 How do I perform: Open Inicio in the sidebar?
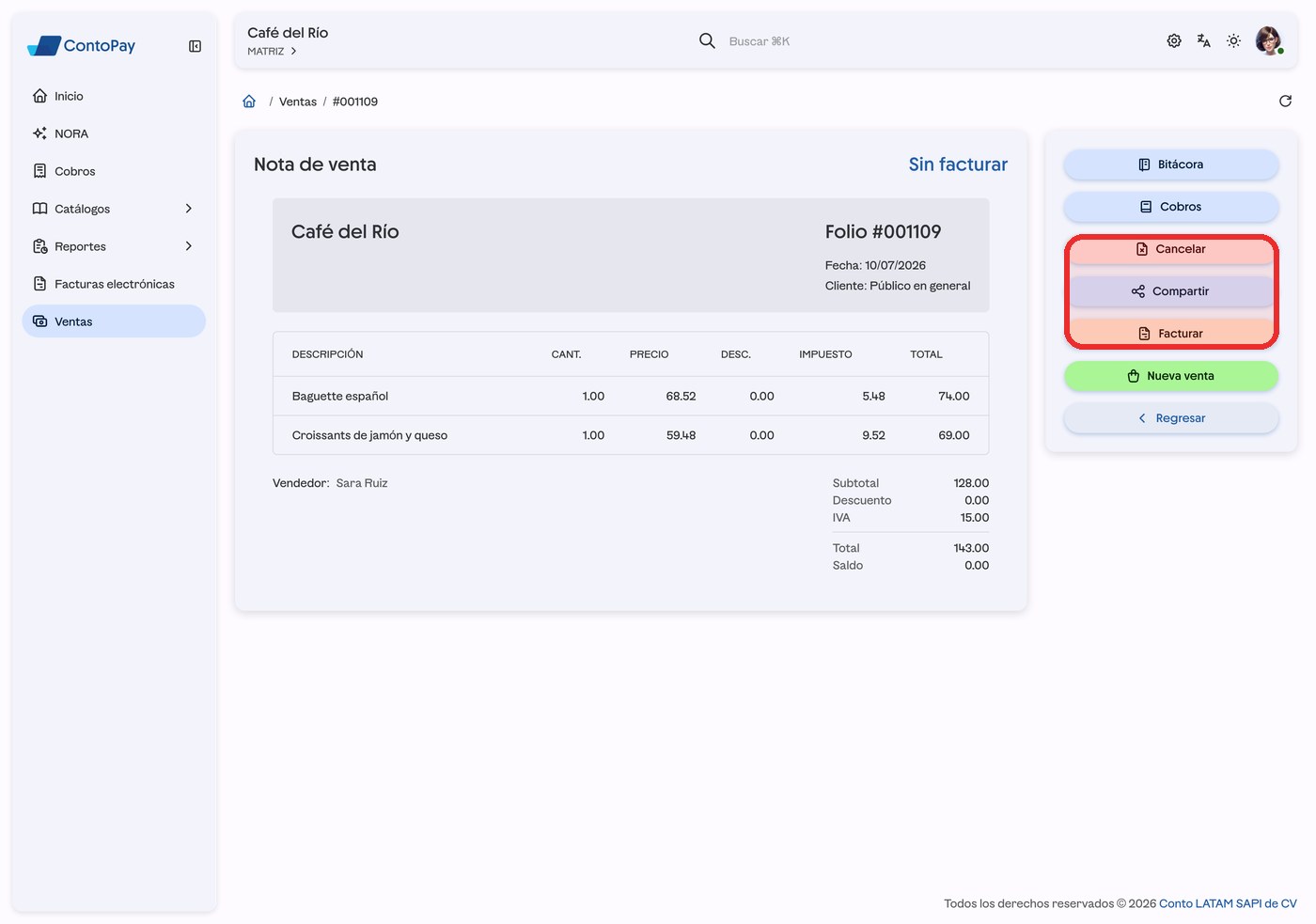click(114, 96)
